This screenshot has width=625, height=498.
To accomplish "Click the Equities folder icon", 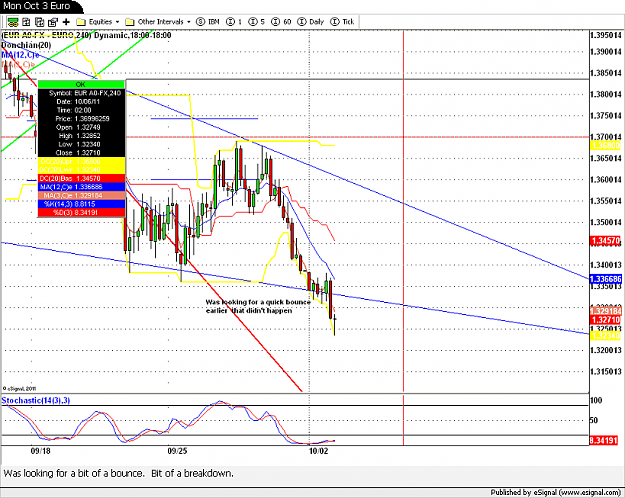I will (x=81, y=22).
